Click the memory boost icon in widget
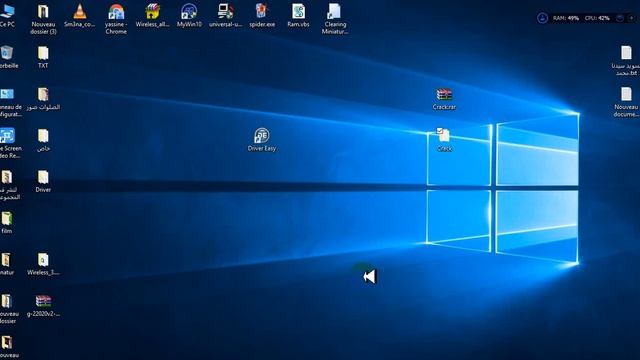 click(542, 18)
